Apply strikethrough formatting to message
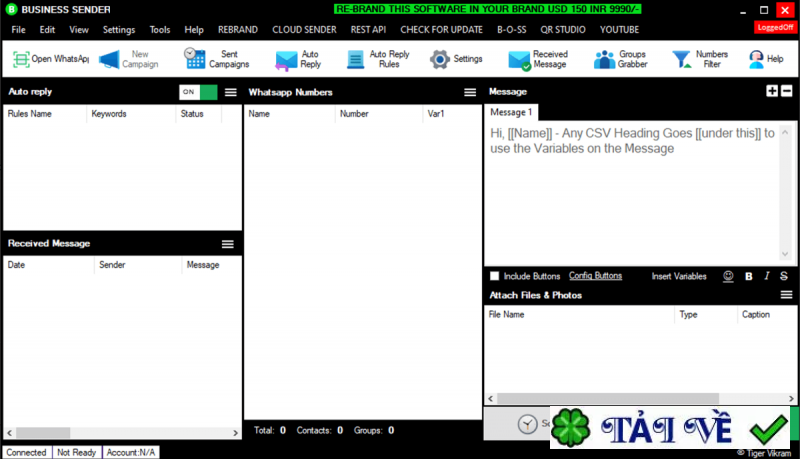The width and height of the screenshot is (800, 459). [x=784, y=276]
